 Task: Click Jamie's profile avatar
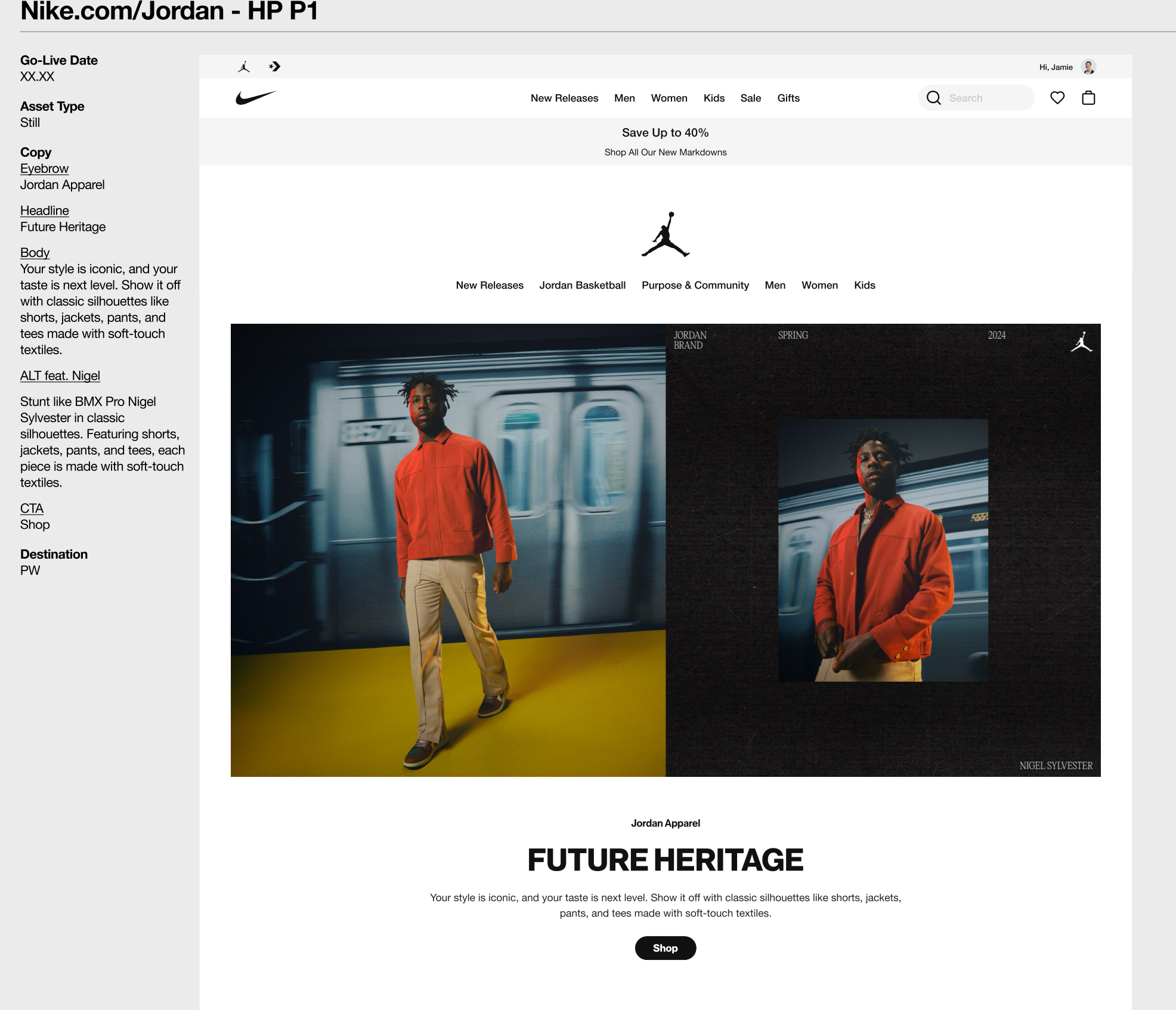(x=1089, y=67)
